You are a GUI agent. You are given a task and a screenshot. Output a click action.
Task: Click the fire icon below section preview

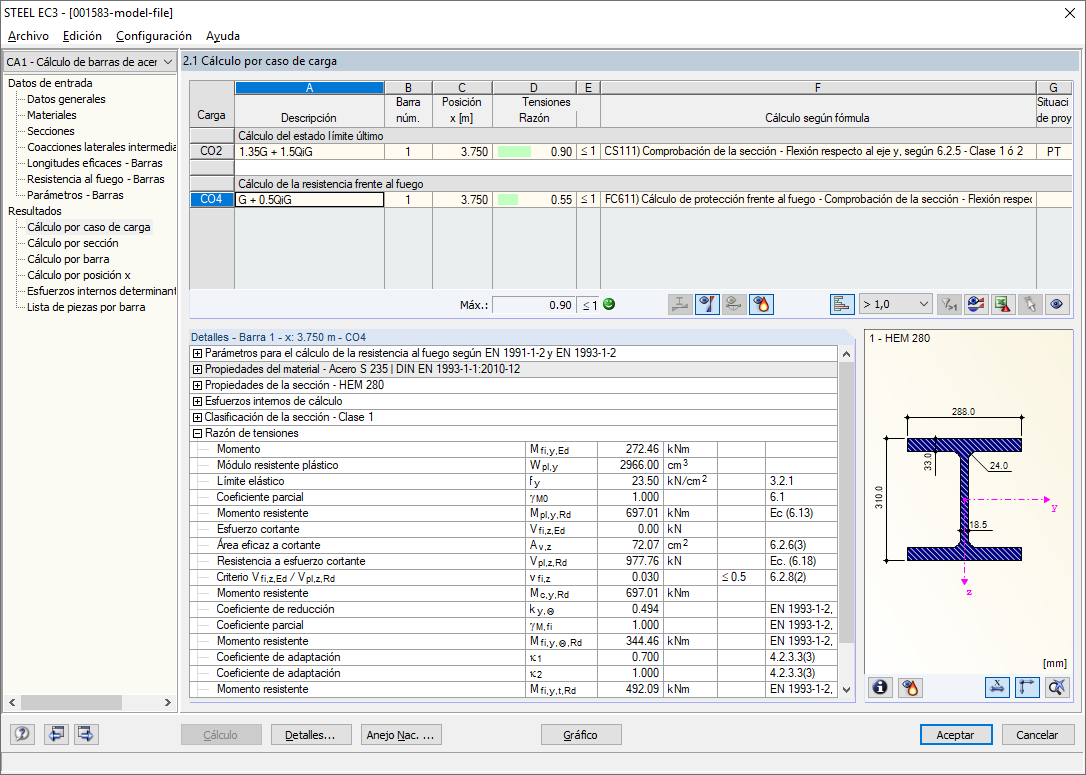tap(909, 687)
